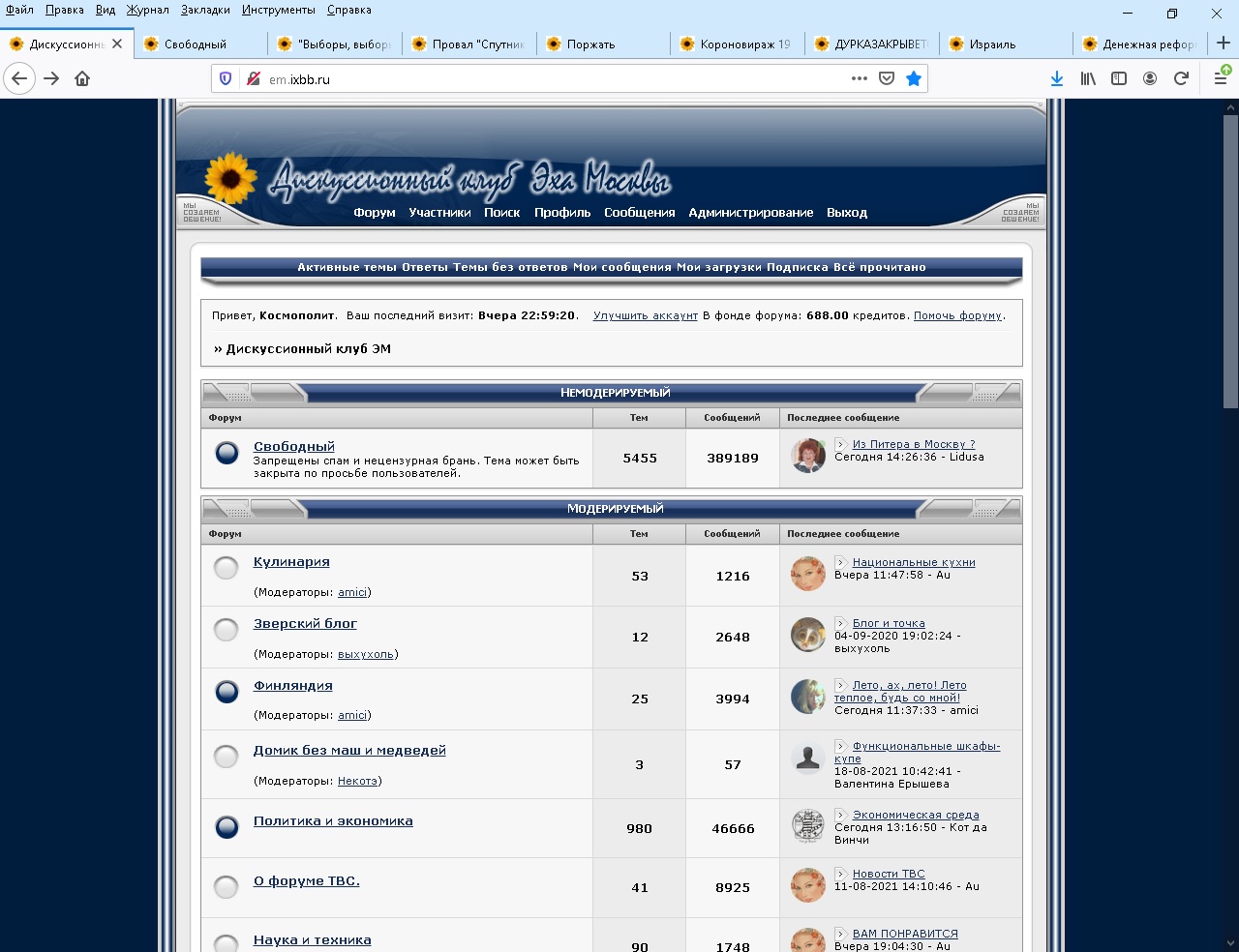Open the browser home page icon
Viewport: 1239px width, 952px height.
click(x=82, y=78)
